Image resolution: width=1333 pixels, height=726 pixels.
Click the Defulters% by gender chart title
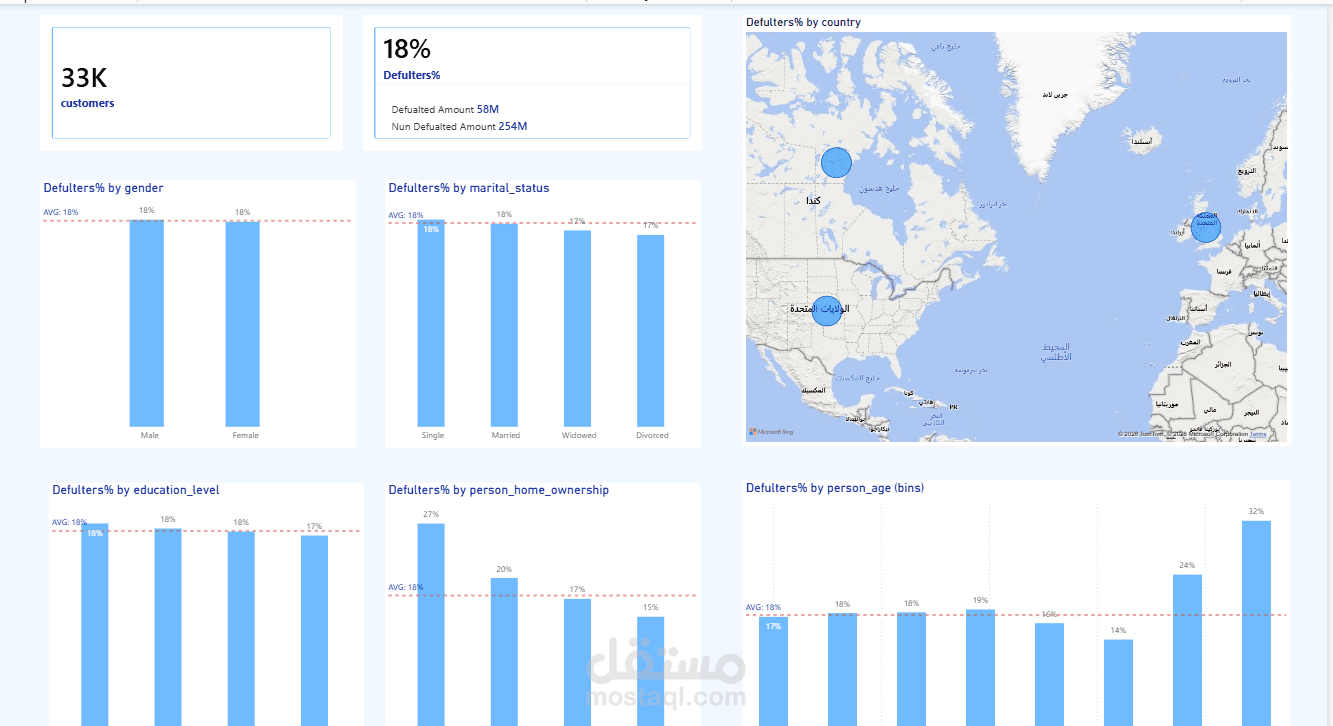[x=103, y=188]
